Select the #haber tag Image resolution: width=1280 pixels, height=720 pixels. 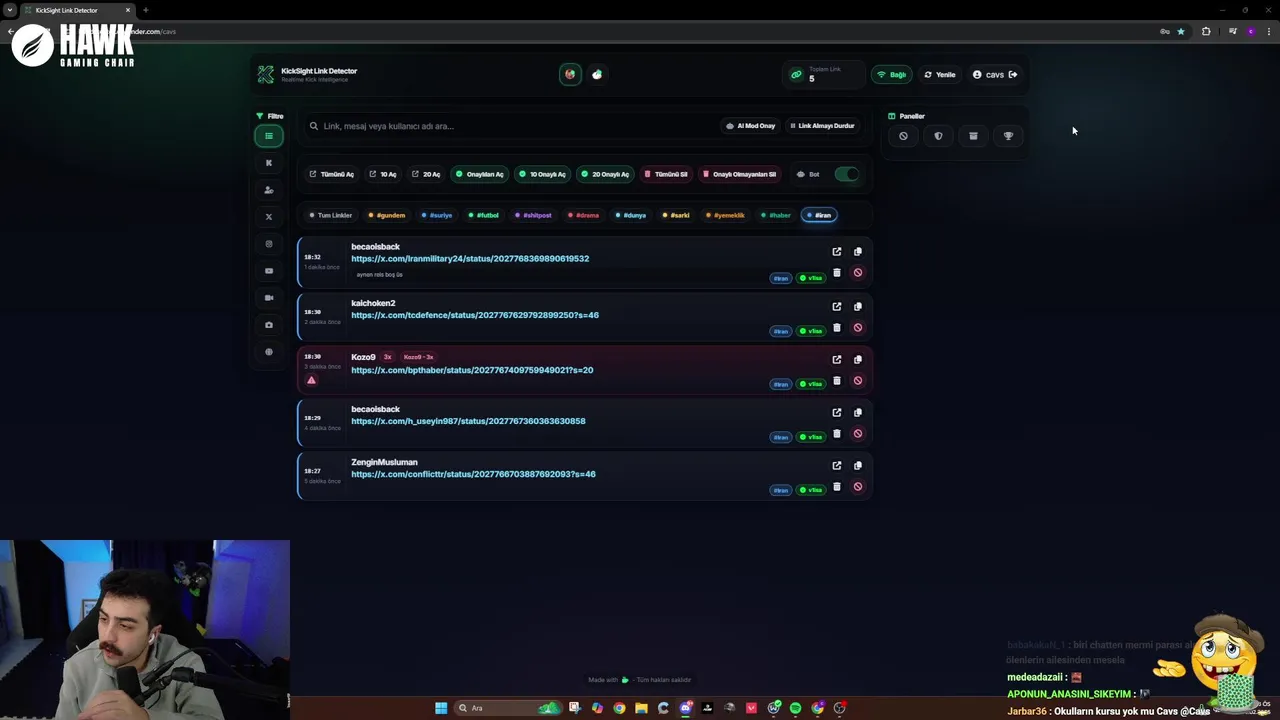point(776,215)
